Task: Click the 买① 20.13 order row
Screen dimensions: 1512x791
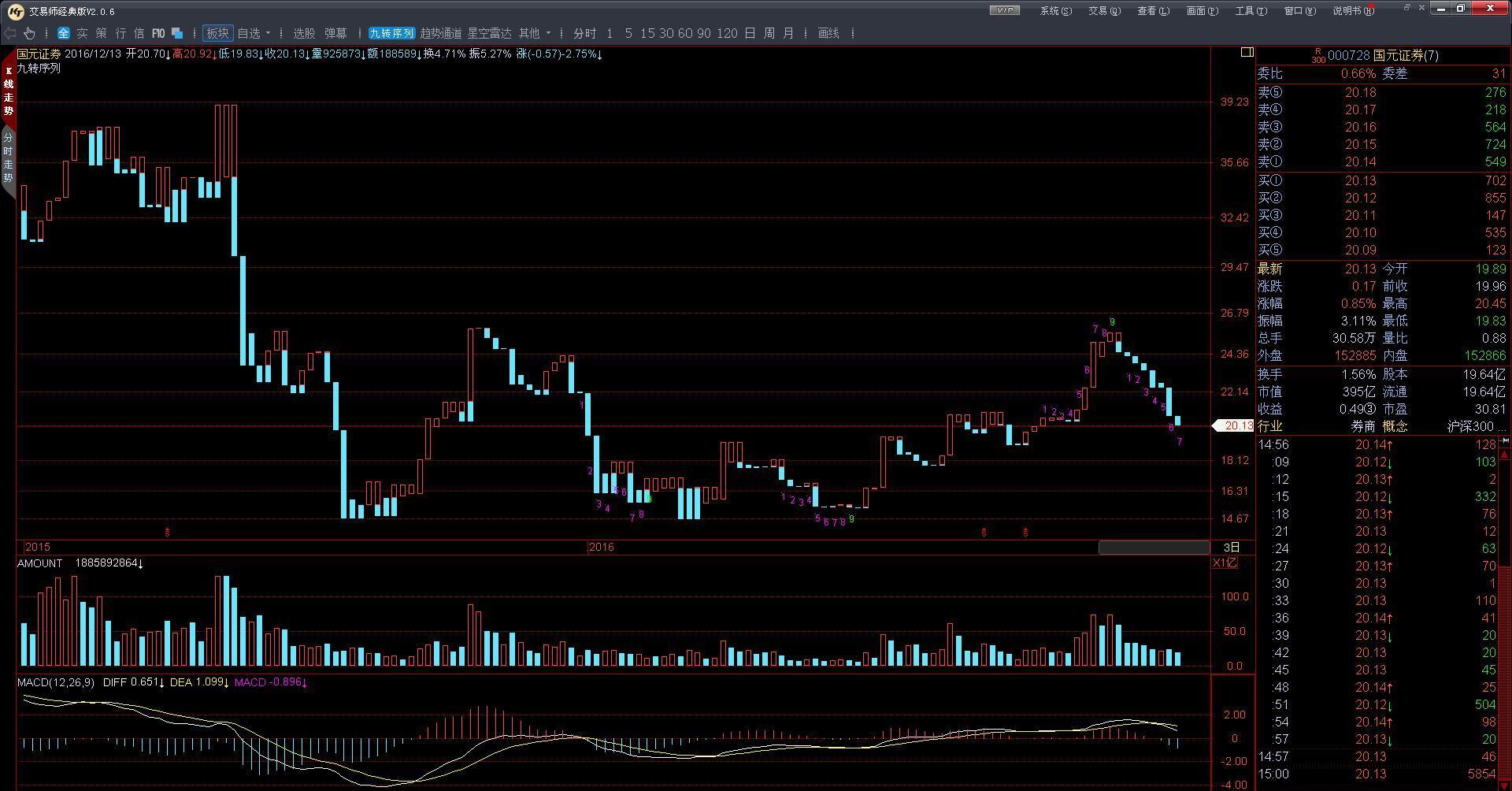Action: [x=1382, y=180]
